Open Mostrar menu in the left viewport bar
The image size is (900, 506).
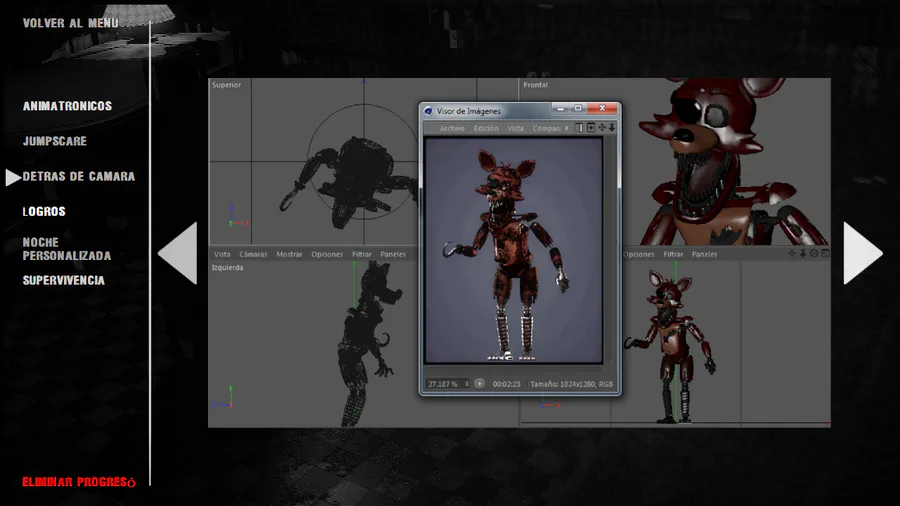(x=289, y=254)
